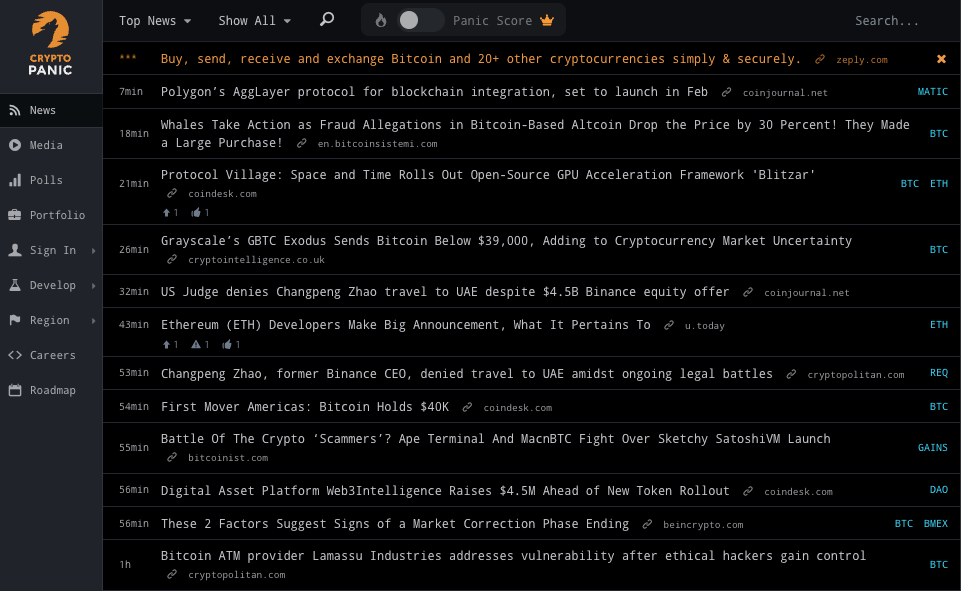
Task: Click the Careers code brackets icon
Action: 15,355
